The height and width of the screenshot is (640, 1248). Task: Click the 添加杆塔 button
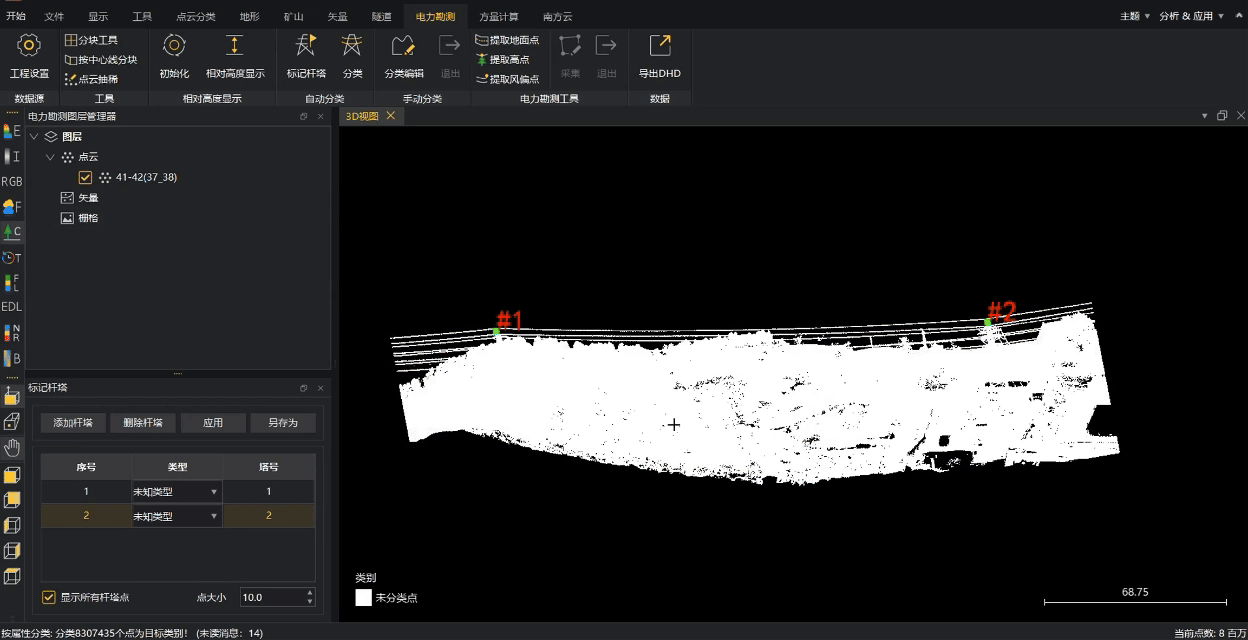[x=73, y=423]
